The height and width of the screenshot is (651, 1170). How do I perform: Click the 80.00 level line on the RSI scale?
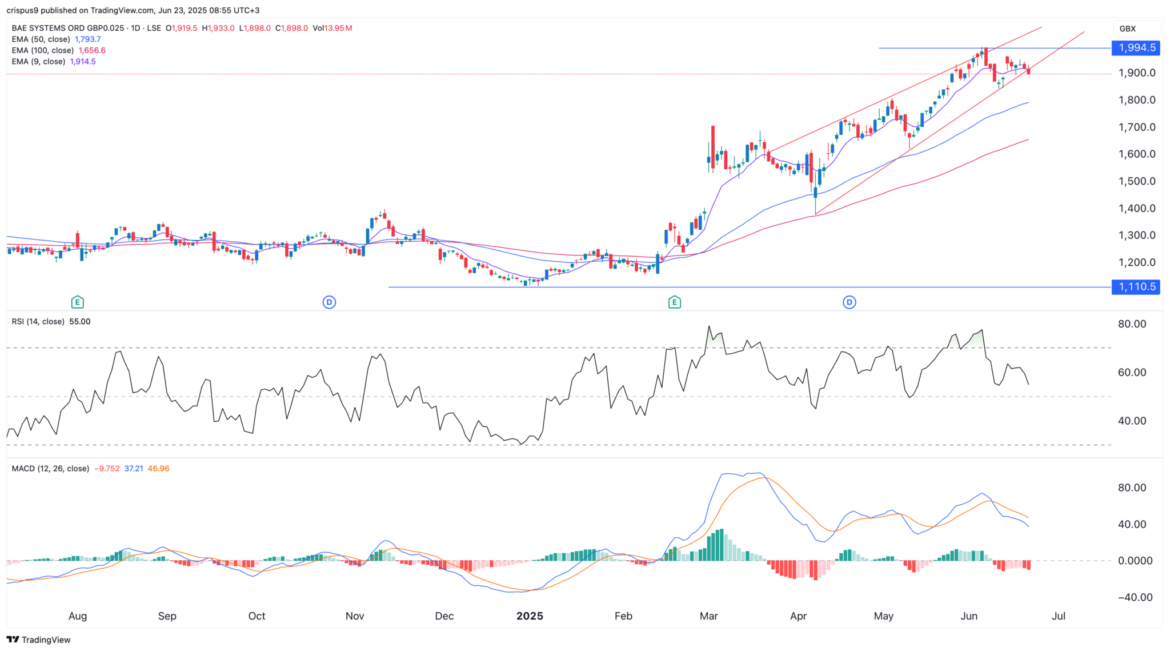(1130, 323)
